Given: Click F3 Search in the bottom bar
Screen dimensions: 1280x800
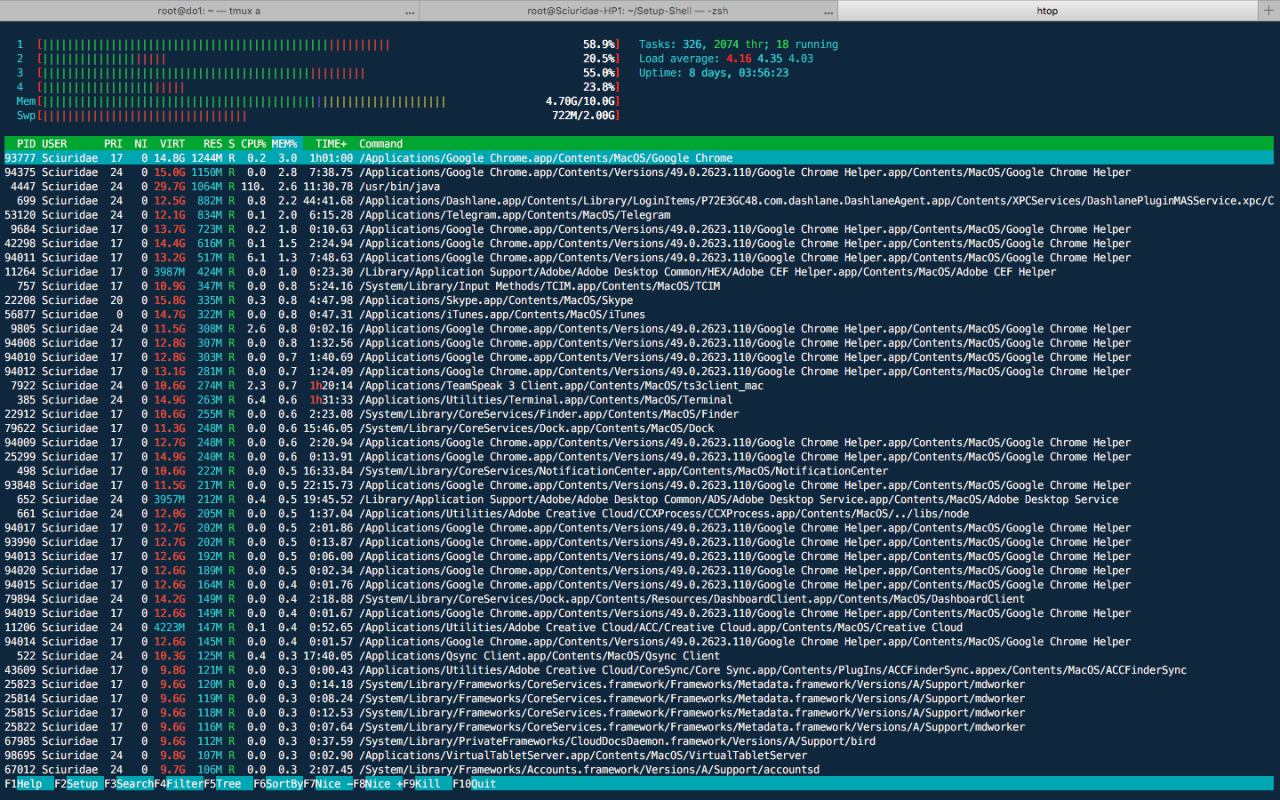Looking at the screenshot, I should click(128, 784).
